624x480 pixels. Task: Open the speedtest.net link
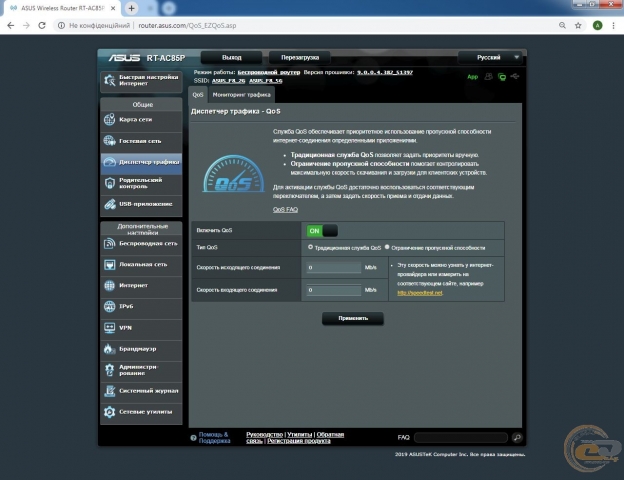click(x=419, y=293)
